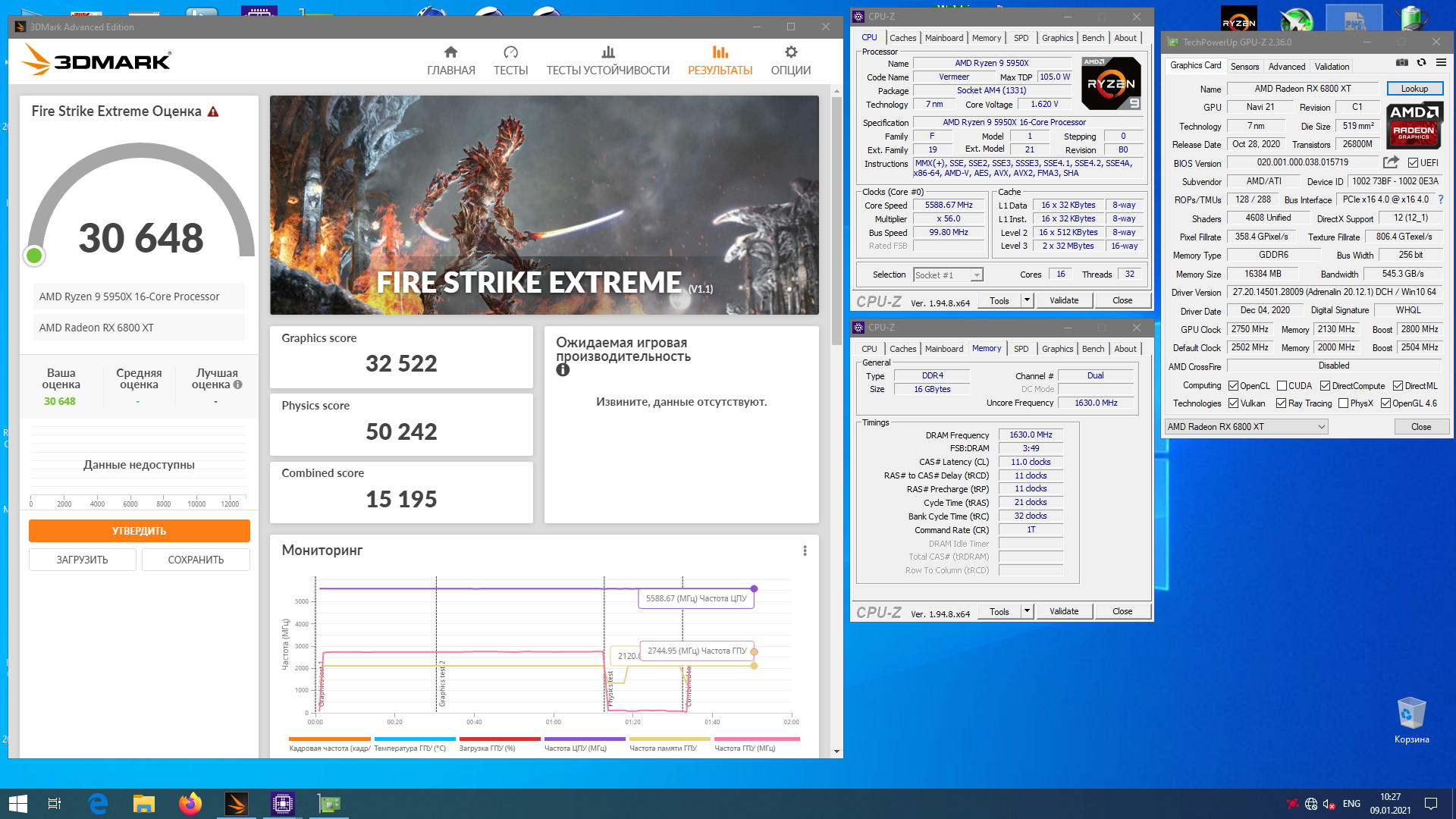Open the Windows Start menu
Viewport: 1456px width, 819px height.
(x=17, y=804)
